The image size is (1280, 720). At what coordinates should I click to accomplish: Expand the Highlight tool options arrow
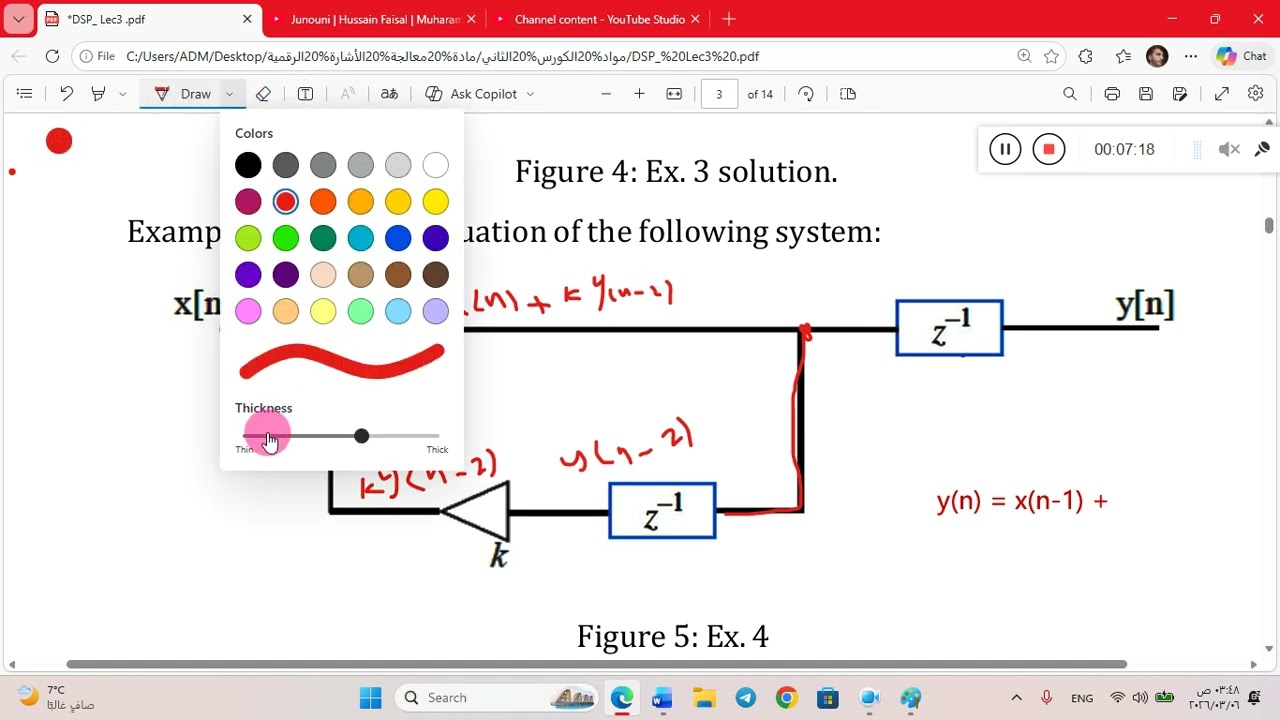(x=122, y=94)
